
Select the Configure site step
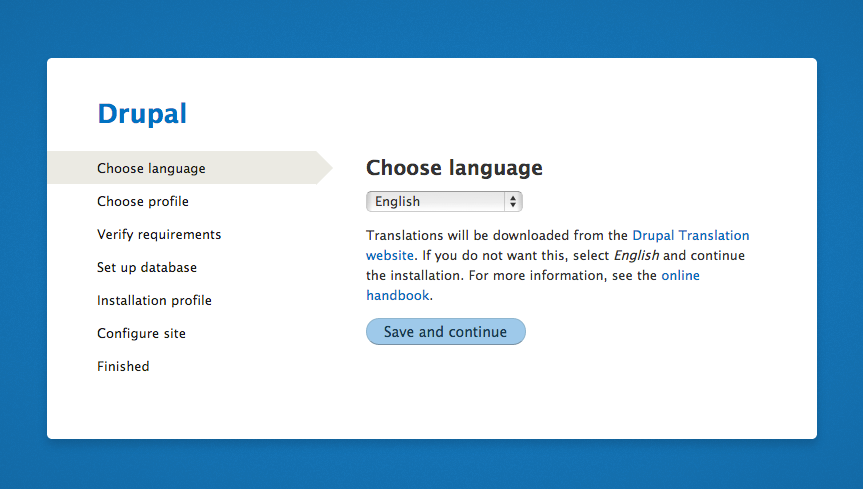pyautogui.click(x=141, y=333)
